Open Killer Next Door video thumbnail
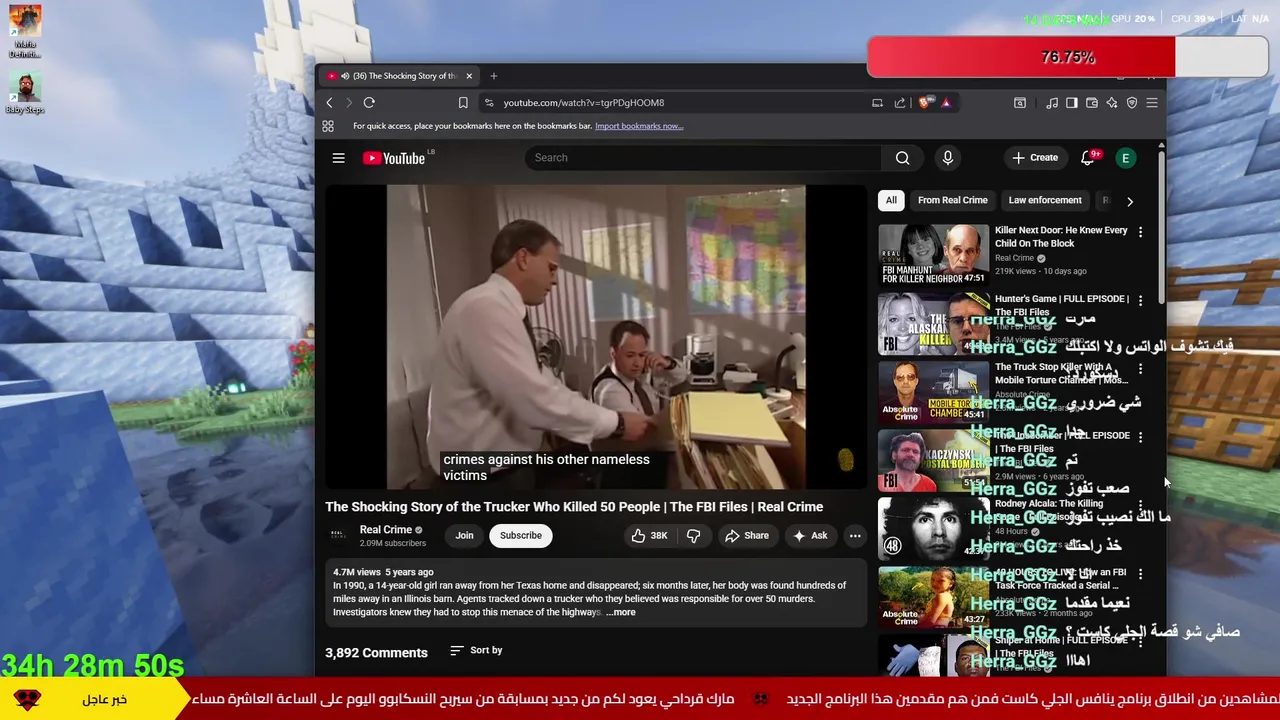 (x=933, y=254)
